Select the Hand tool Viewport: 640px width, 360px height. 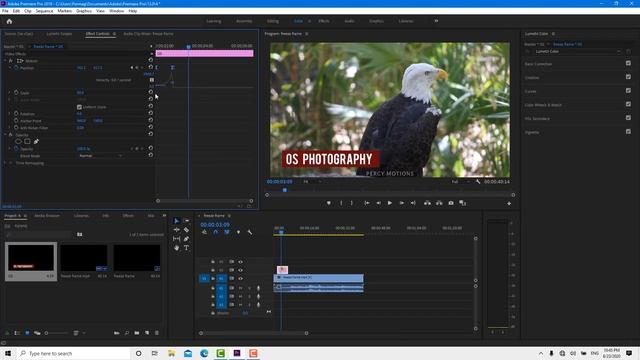176,248
